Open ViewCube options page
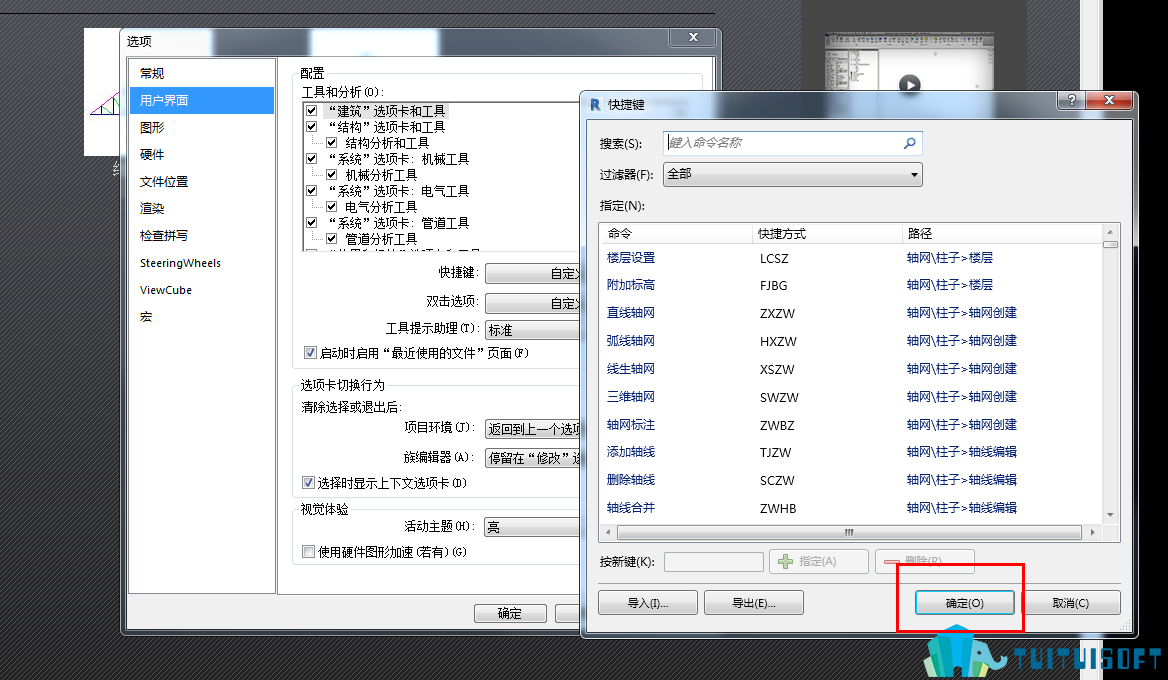1168x680 pixels. (x=202, y=290)
